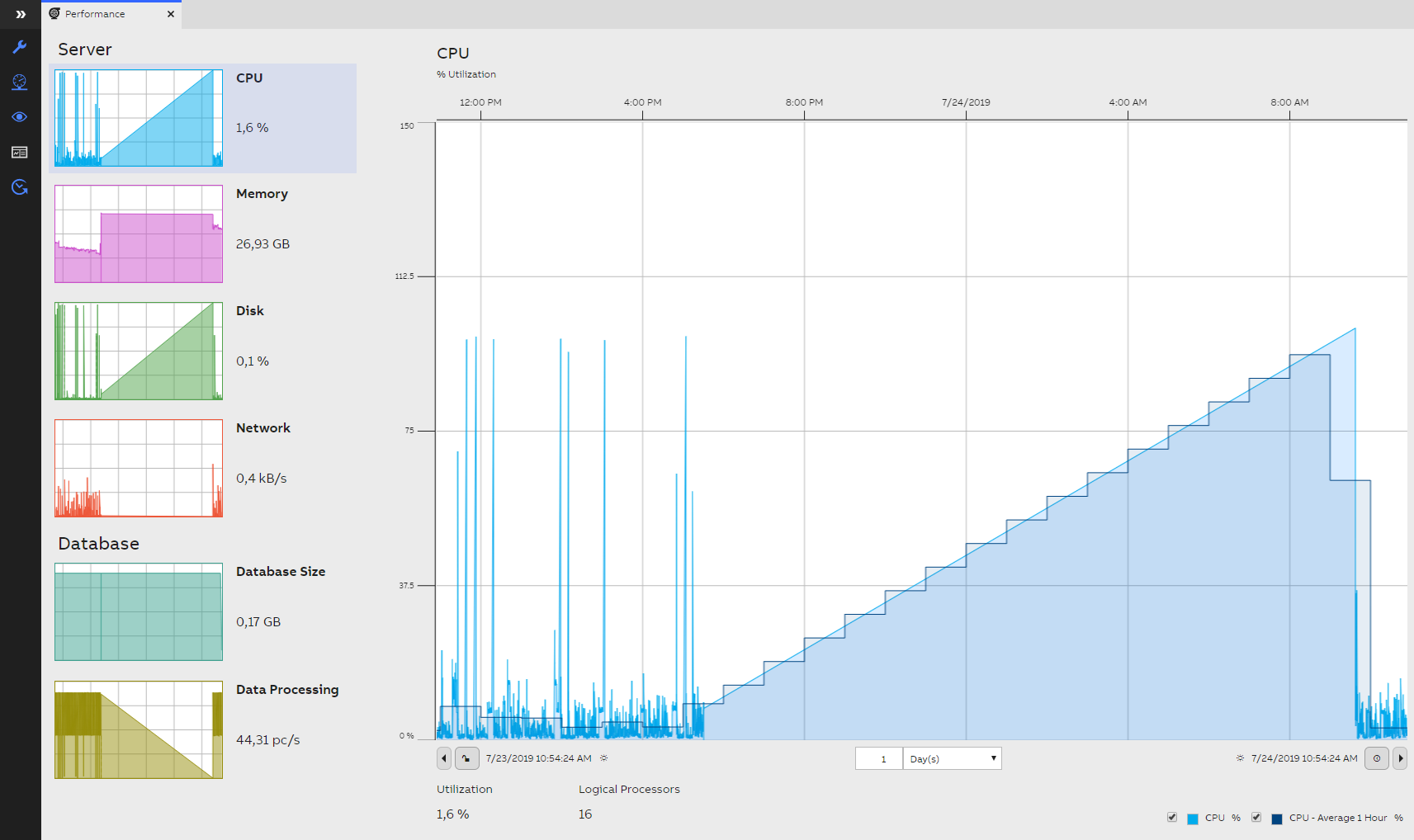The image size is (1414, 840).
Task: Click the range reset button beside the back arrow
Action: coord(466,758)
